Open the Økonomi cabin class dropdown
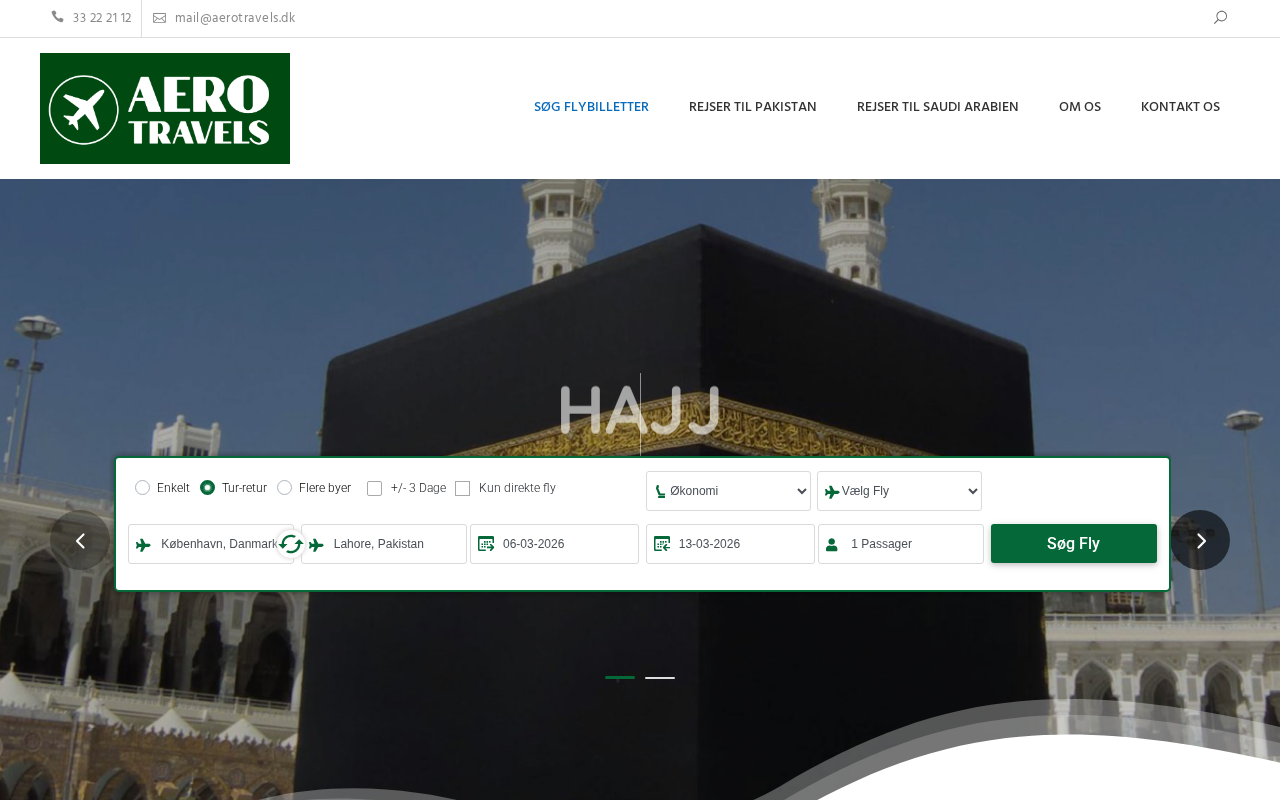 tap(728, 491)
